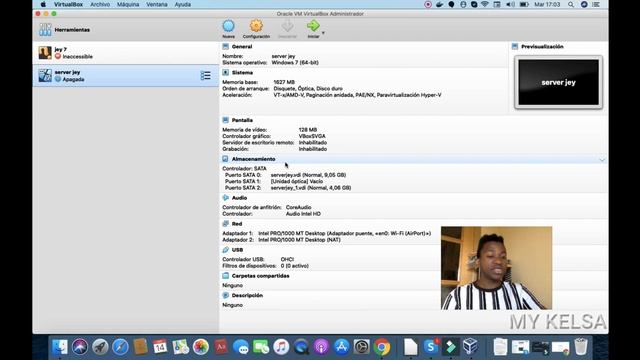
Task: Click the battery icon in menu bar
Action: 524,4
